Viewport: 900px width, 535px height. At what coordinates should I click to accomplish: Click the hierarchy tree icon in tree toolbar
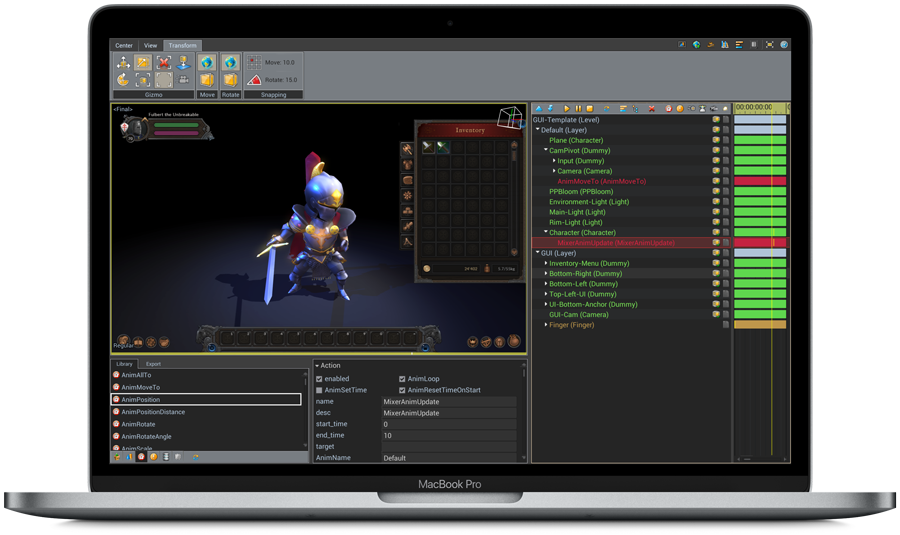point(635,108)
